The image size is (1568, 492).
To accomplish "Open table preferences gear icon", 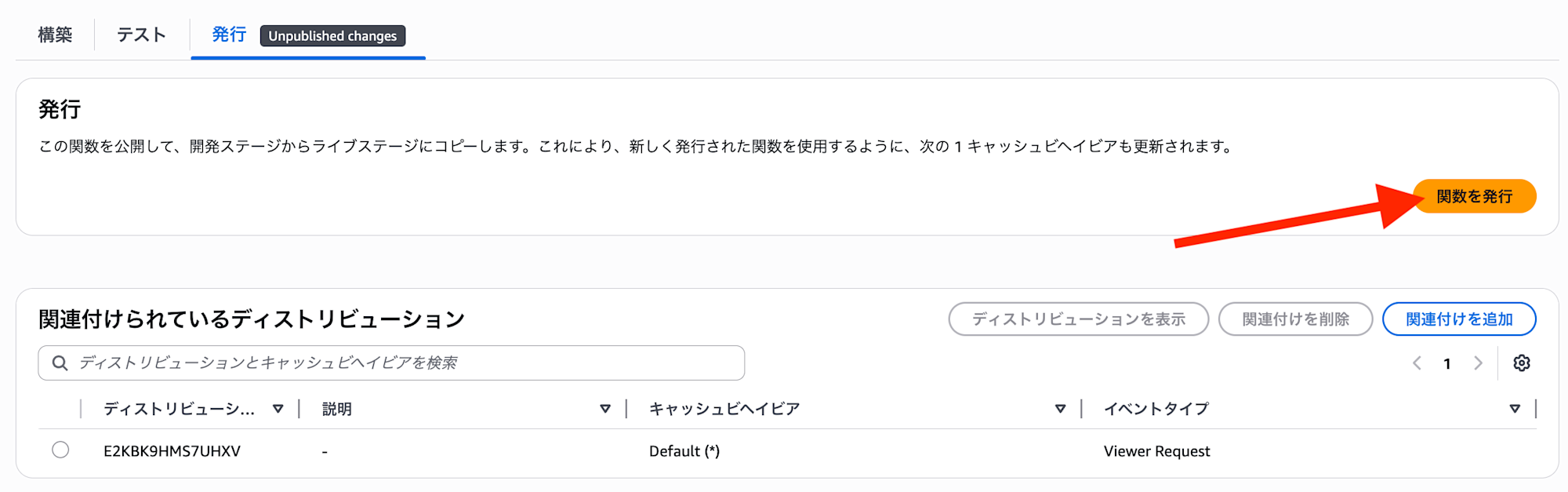I will 1521,363.
